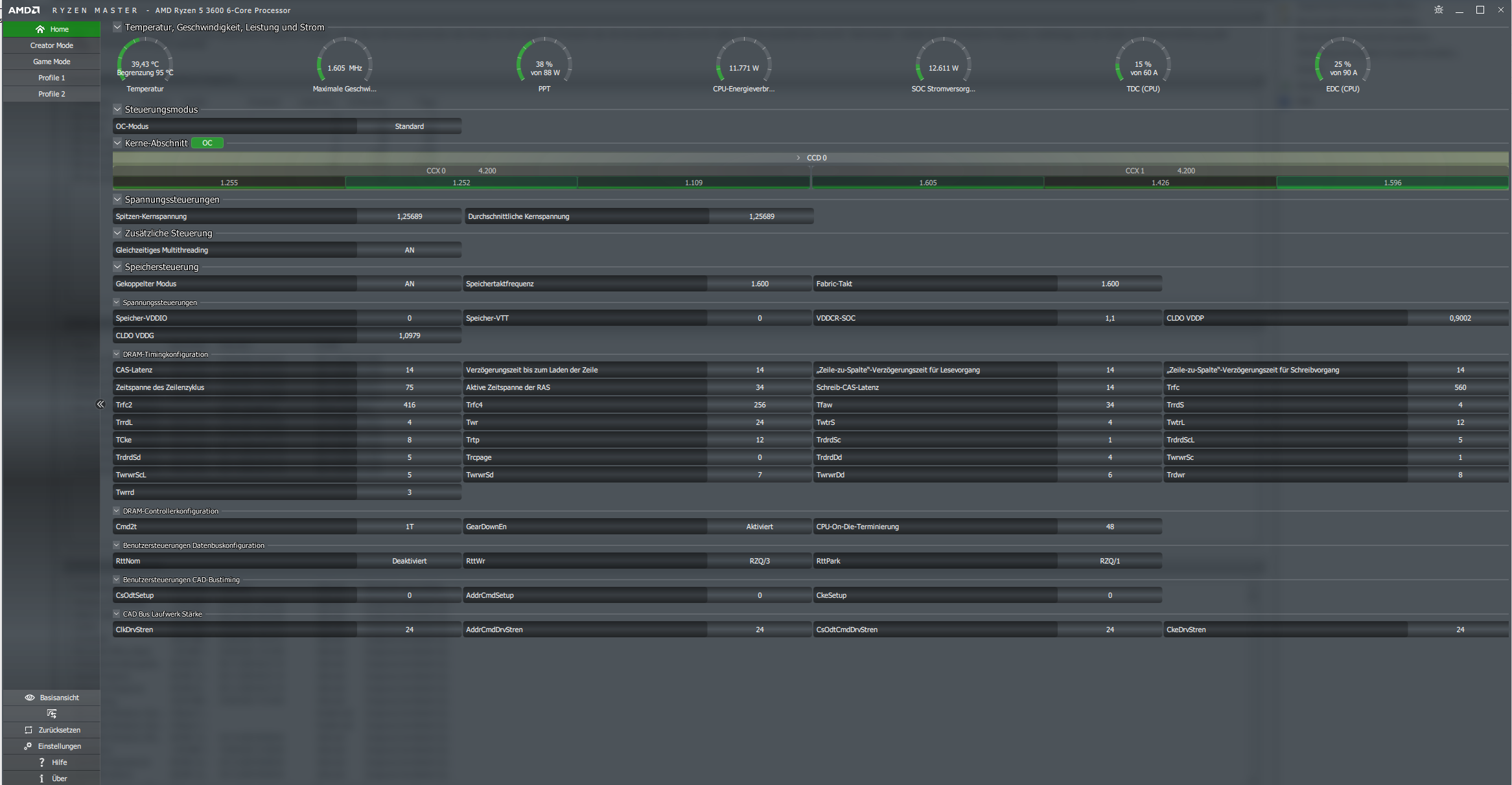Toggle the green OC badge in Kerne-Abschnitt
Image resolution: width=1512 pixels, height=785 pixels.
point(207,143)
